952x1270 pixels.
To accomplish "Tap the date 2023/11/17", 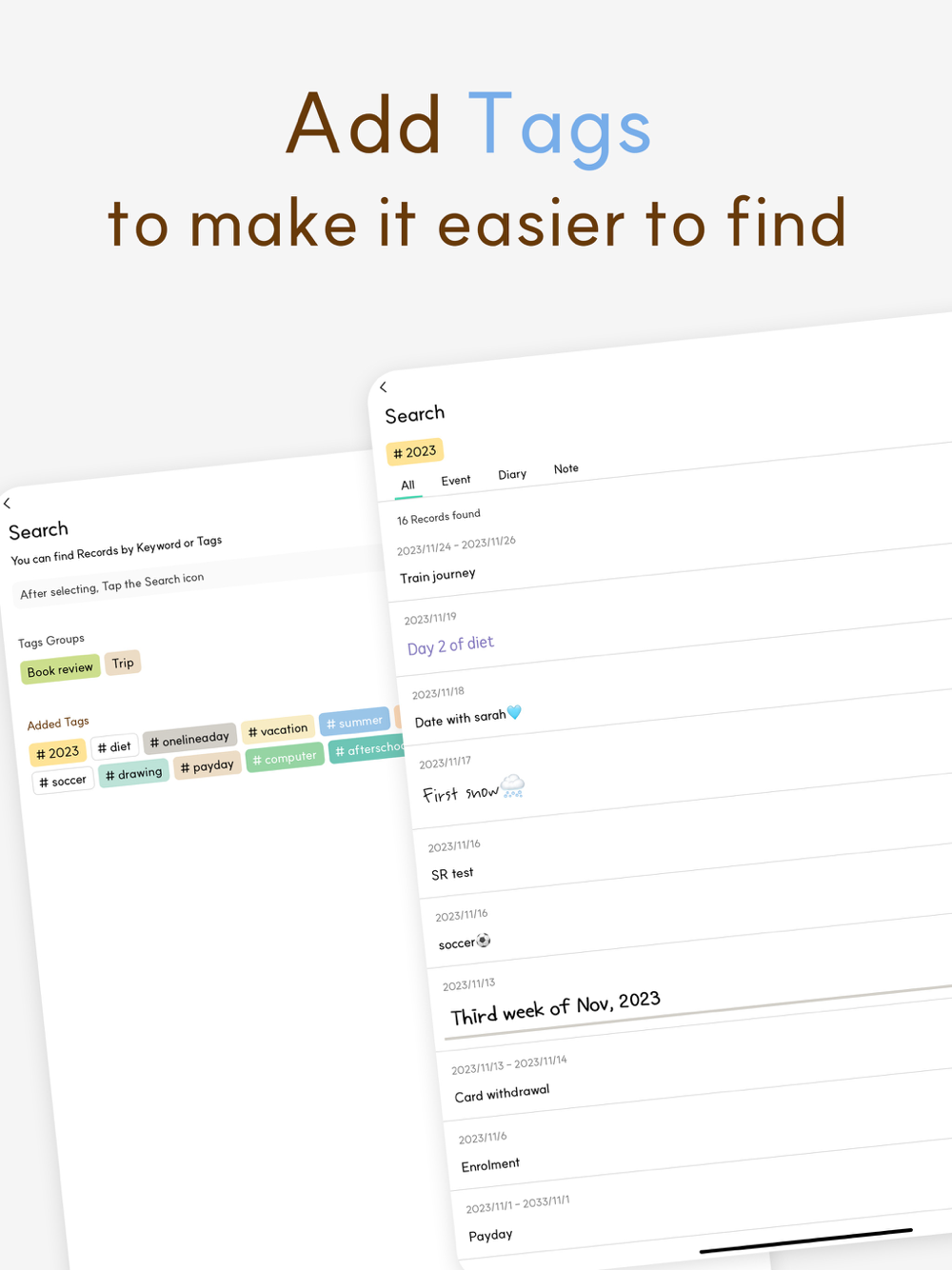I will [446, 764].
